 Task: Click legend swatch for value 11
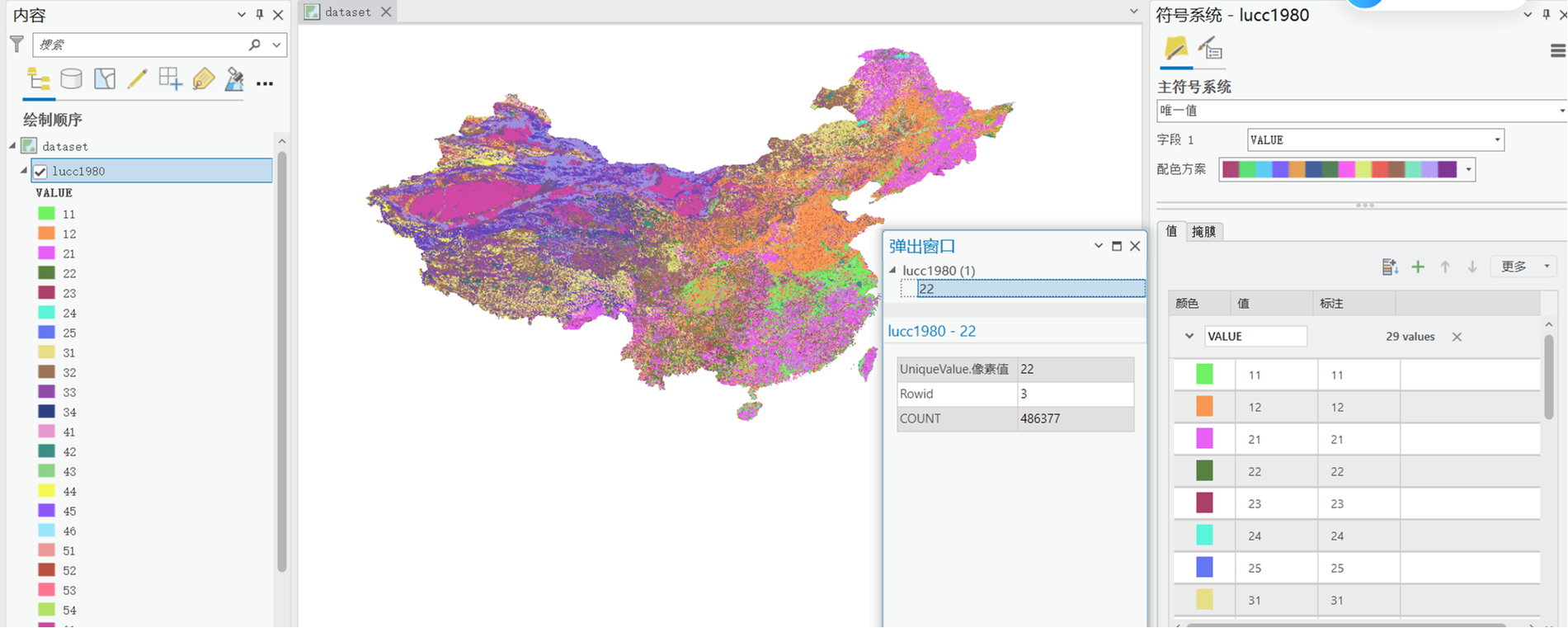47,214
